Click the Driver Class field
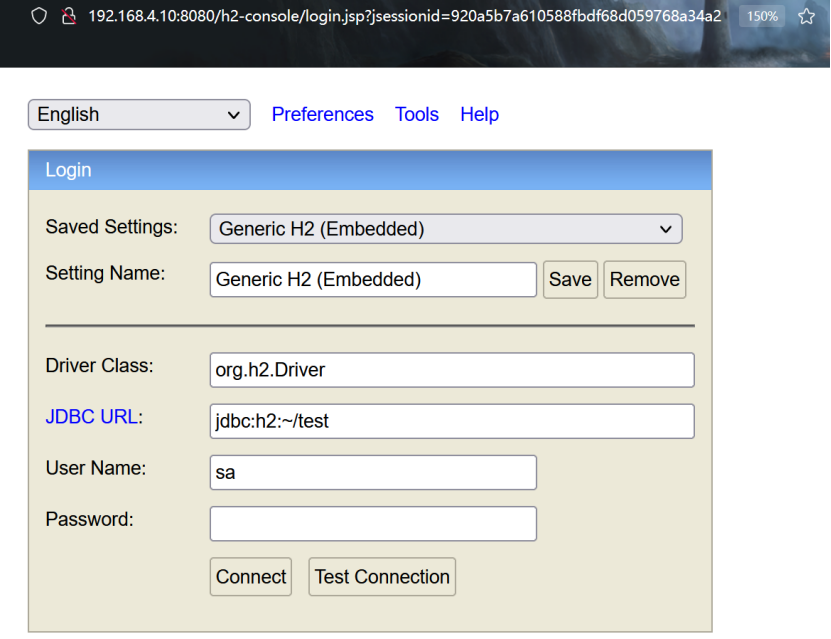831x639 pixels. (450, 370)
